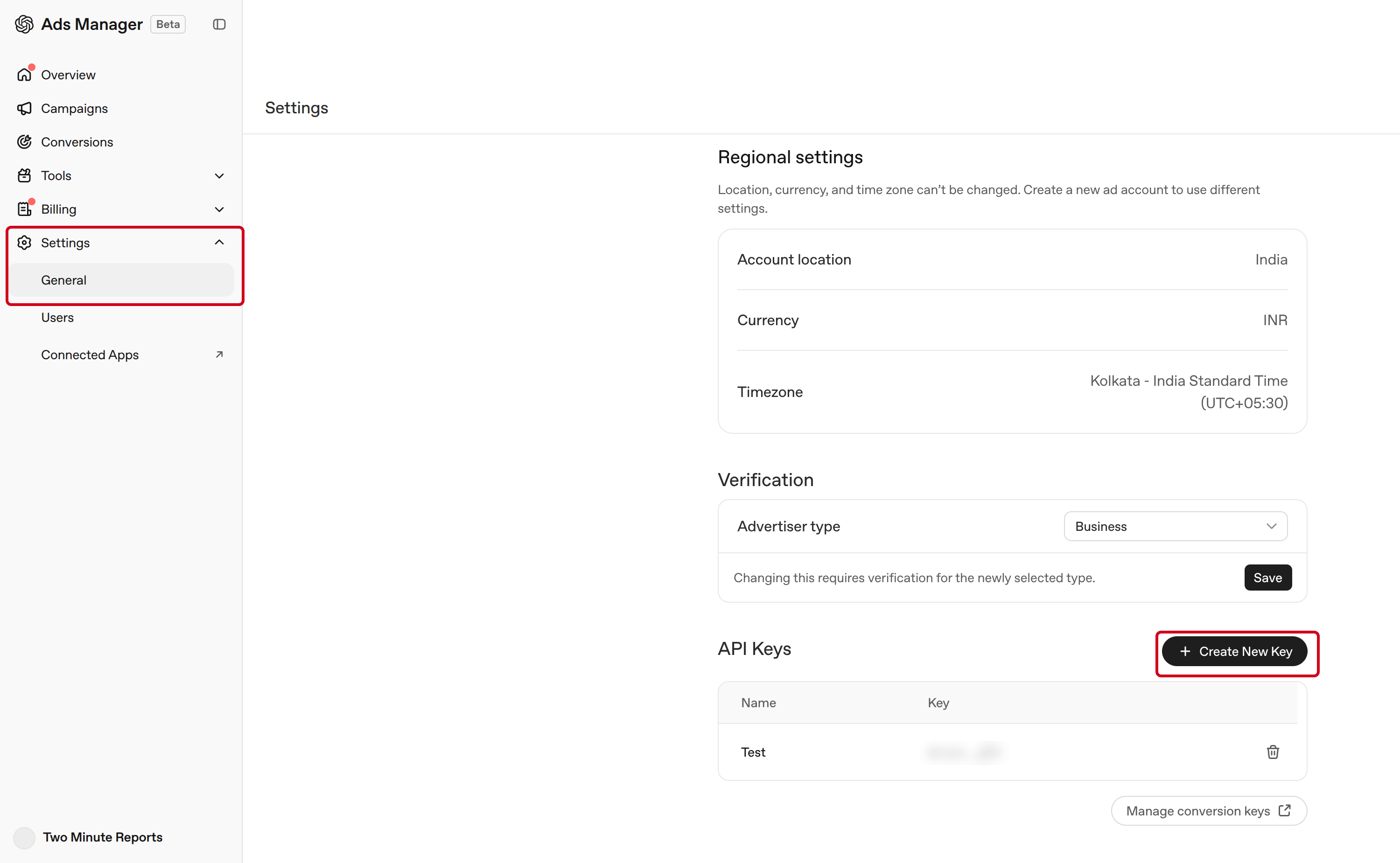Delete the Test API key with trash icon

(1273, 752)
